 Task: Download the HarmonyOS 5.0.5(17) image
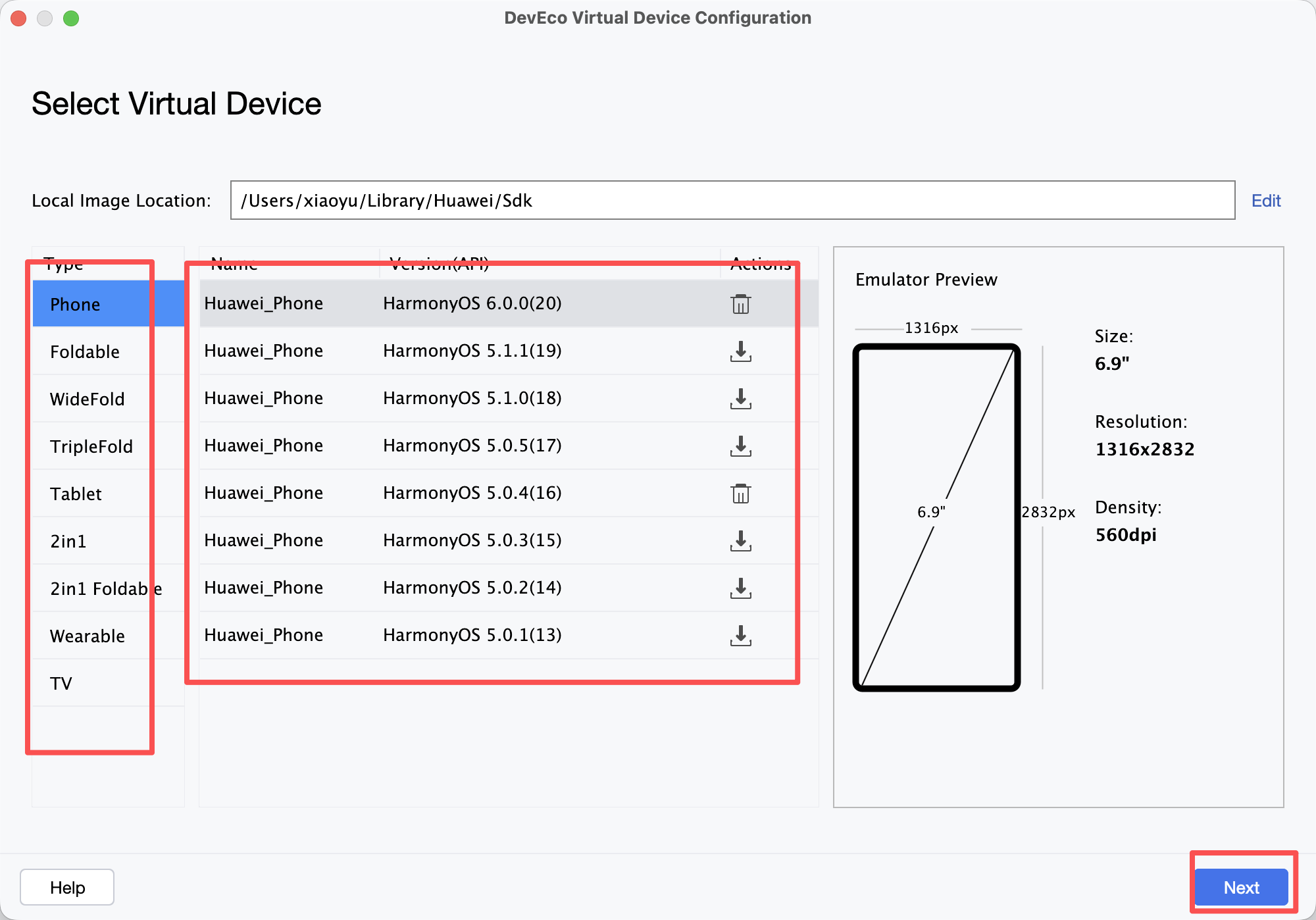coord(740,446)
